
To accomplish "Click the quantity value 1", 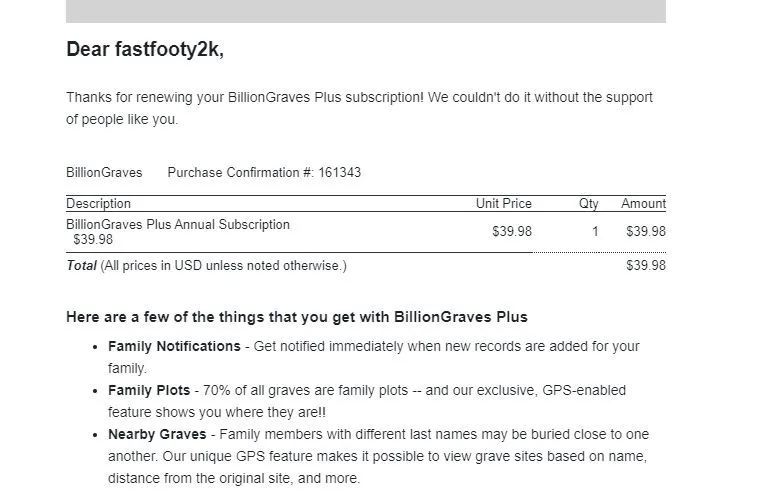I will 595,231.
